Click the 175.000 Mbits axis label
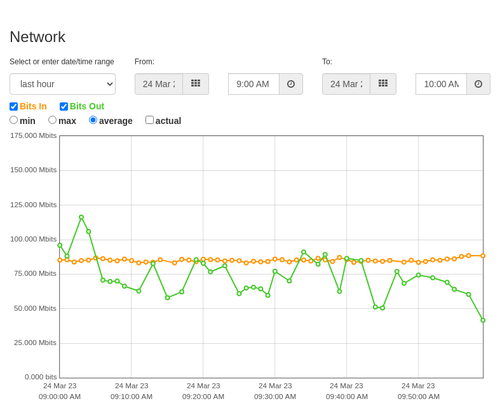The image size is (500, 403). (33, 136)
